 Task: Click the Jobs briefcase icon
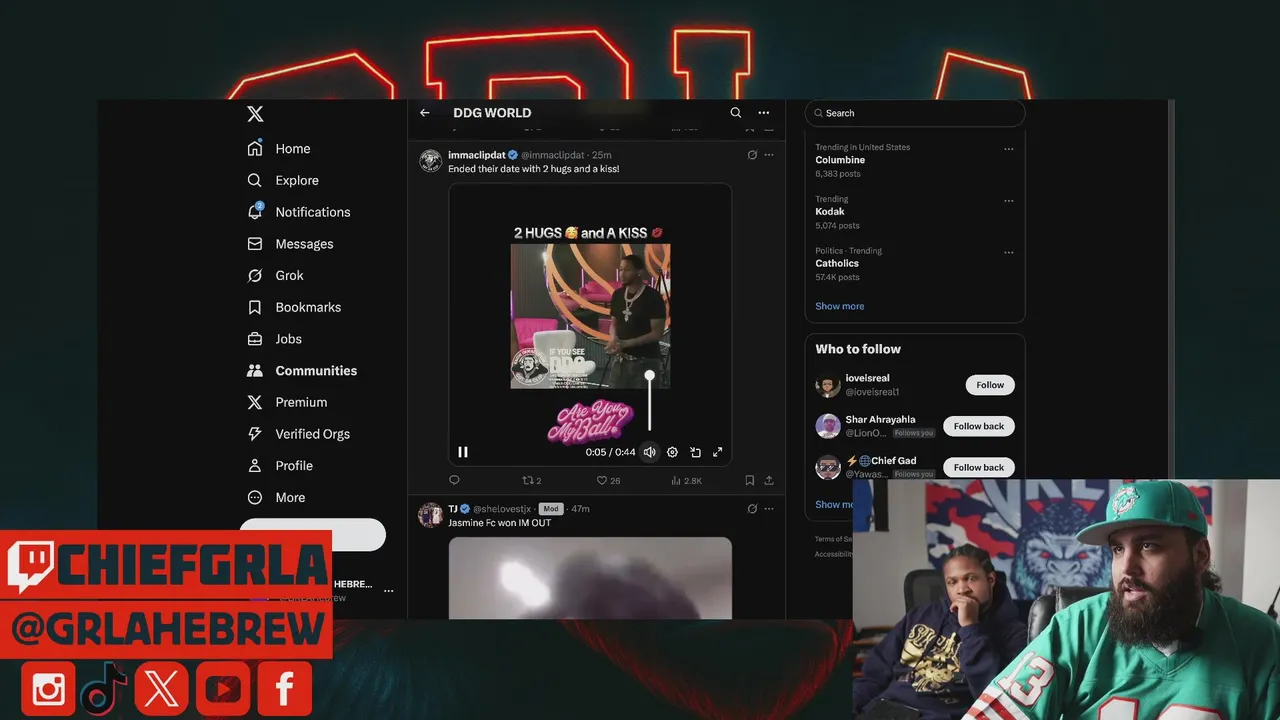[x=255, y=339]
